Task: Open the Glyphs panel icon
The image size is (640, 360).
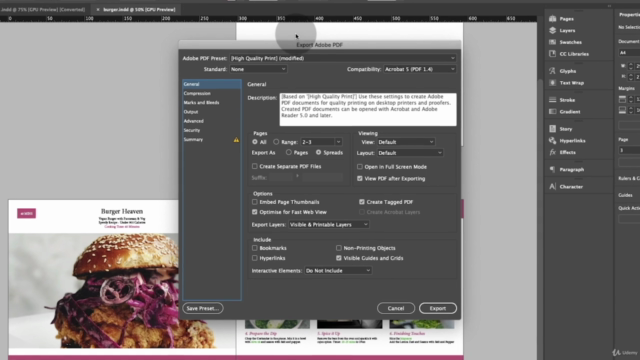Action: [553, 71]
